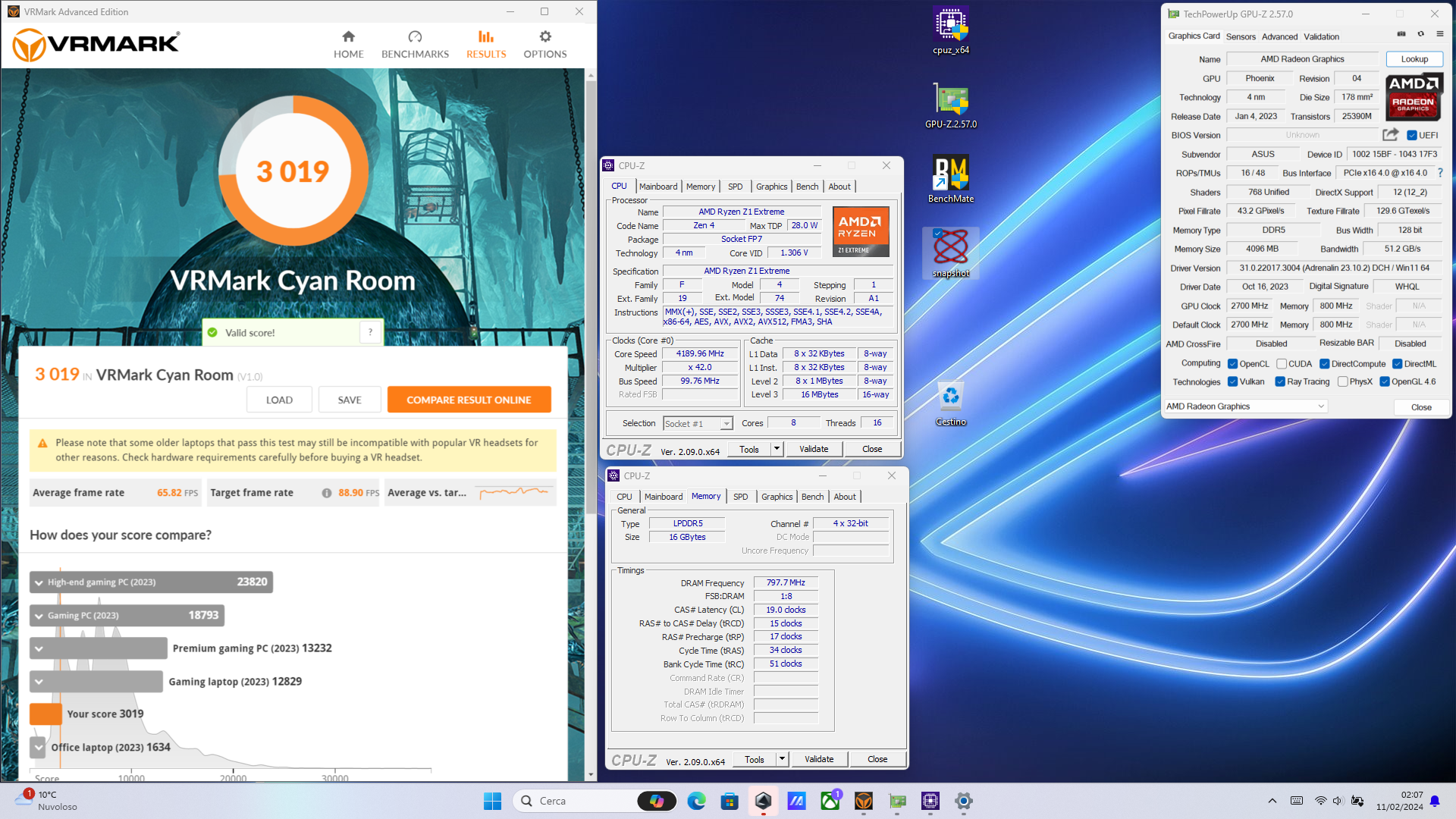Click the taskbar Cerca search box

(595, 801)
